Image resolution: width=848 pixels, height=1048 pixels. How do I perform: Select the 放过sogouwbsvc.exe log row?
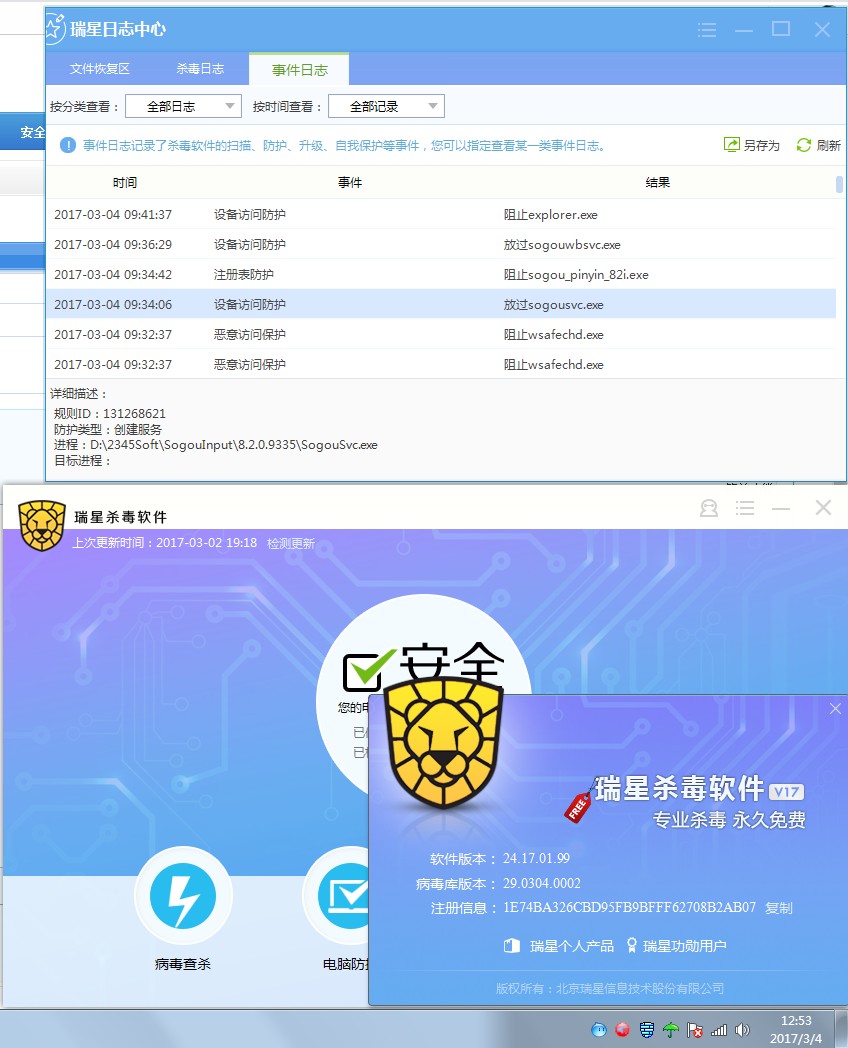tap(441, 245)
